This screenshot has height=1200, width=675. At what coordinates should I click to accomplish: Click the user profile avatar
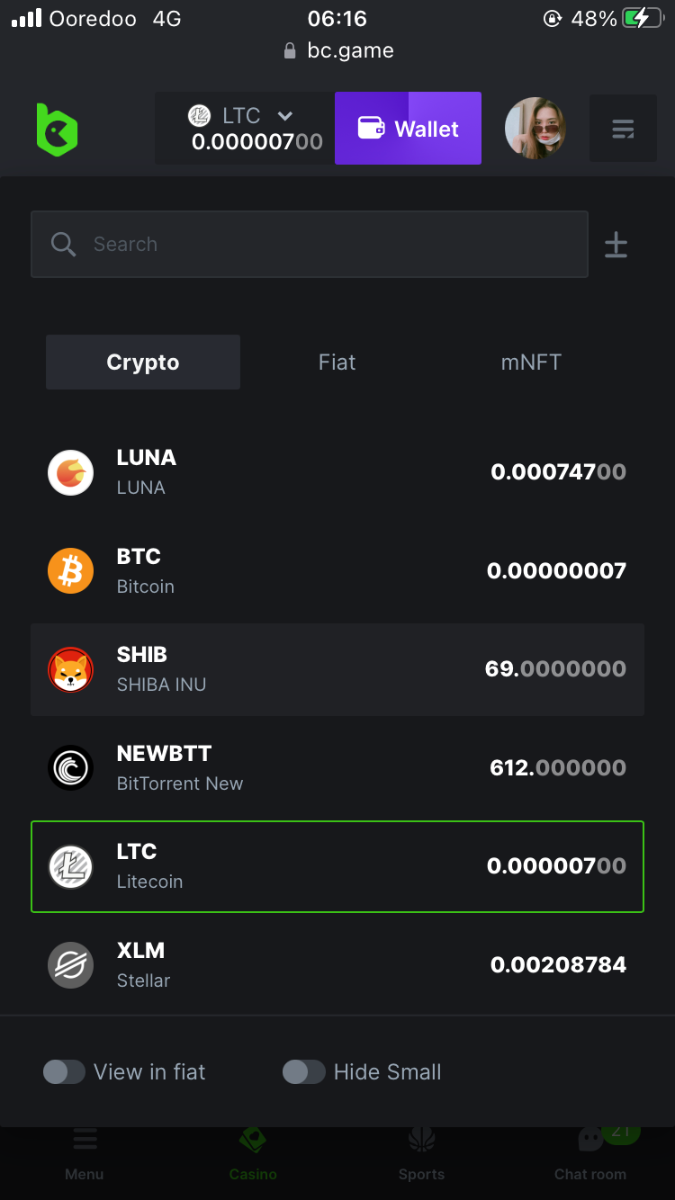click(535, 129)
